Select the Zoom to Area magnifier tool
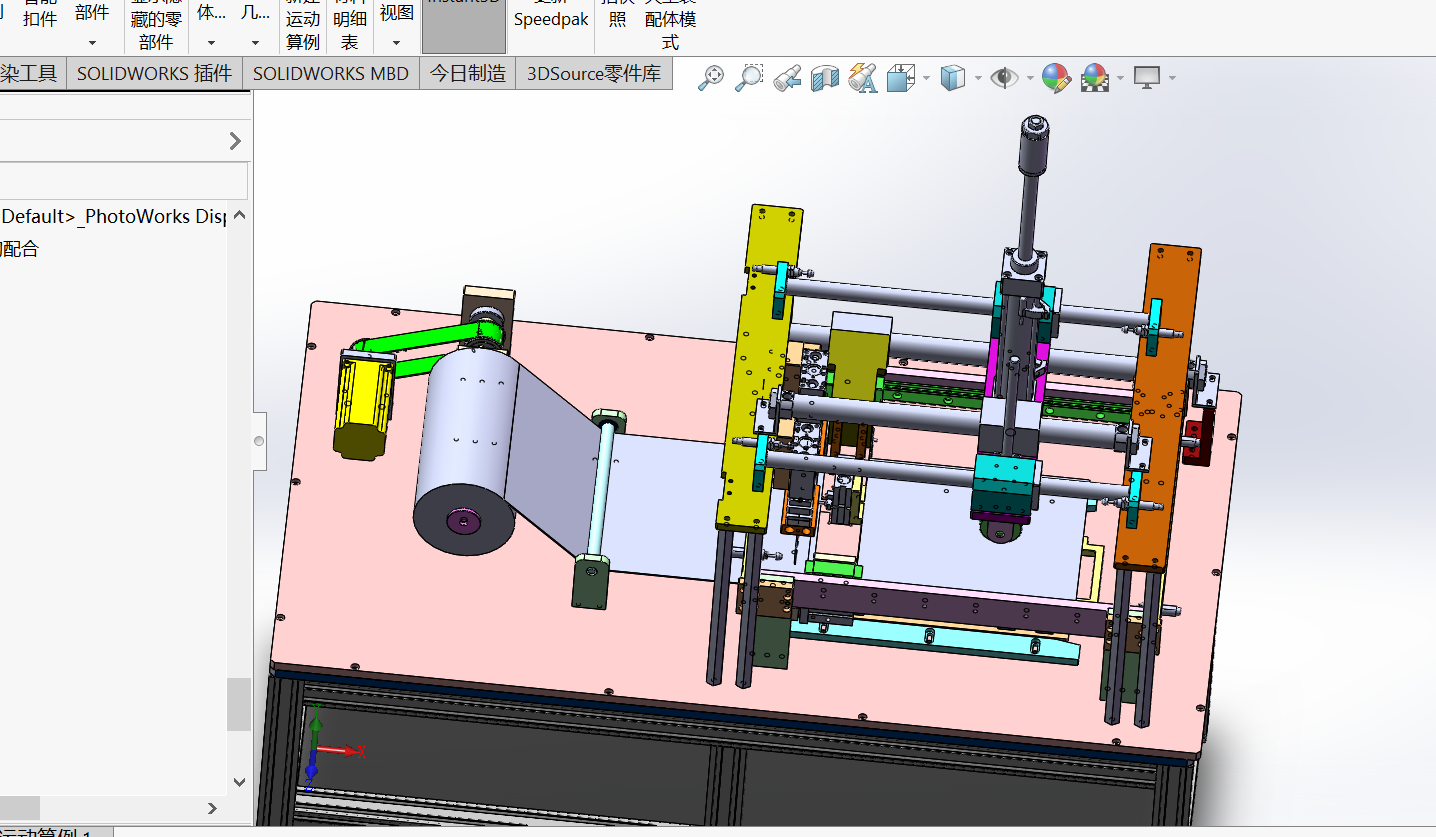The height and width of the screenshot is (837, 1436). (x=749, y=78)
